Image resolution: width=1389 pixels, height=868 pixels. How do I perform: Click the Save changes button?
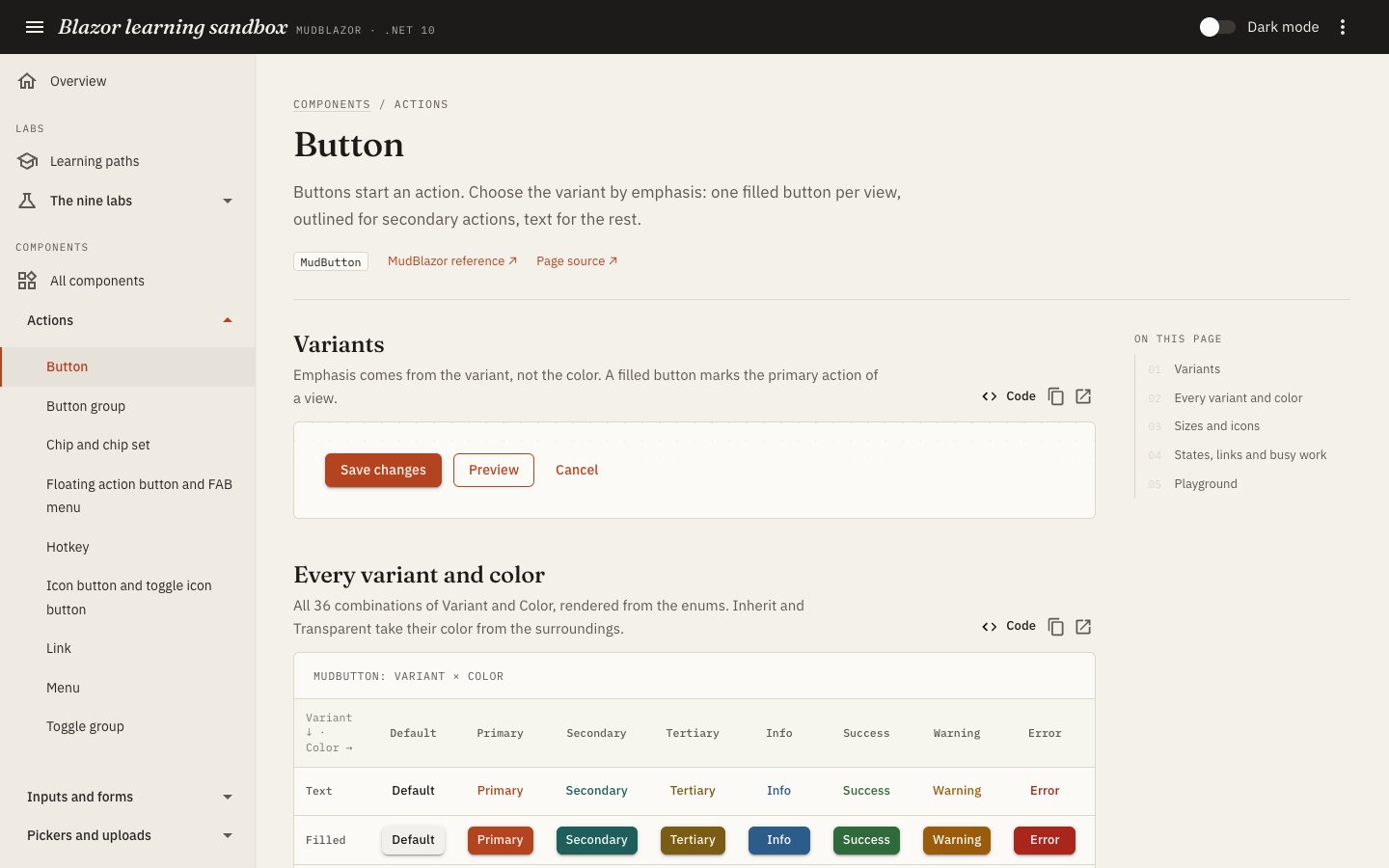383,470
